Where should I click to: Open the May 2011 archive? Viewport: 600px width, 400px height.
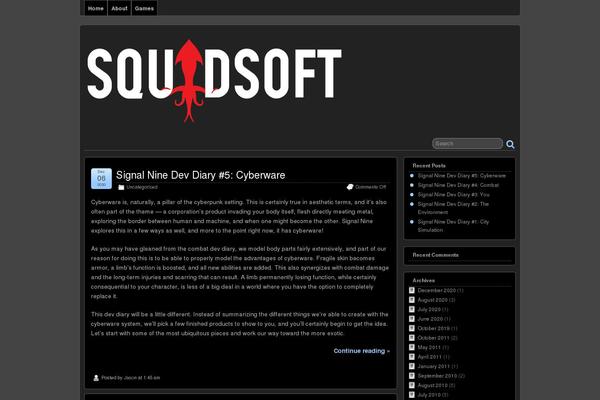click(x=429, y=348)
